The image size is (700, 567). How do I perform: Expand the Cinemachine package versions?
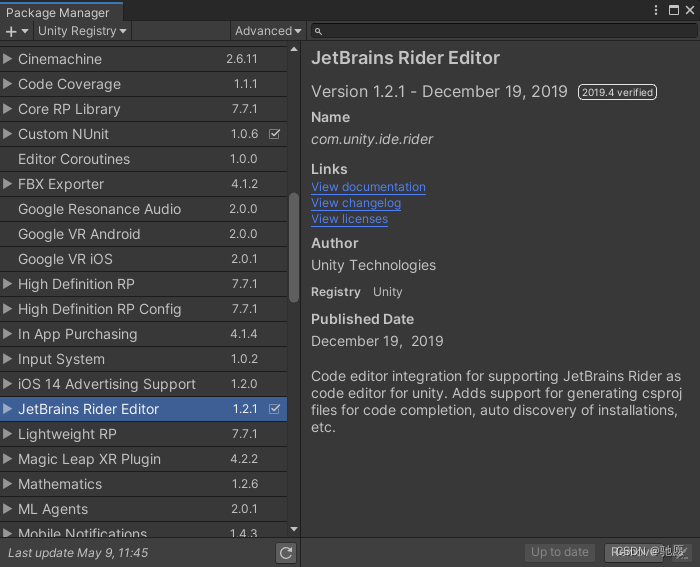(x=7, y=58)
